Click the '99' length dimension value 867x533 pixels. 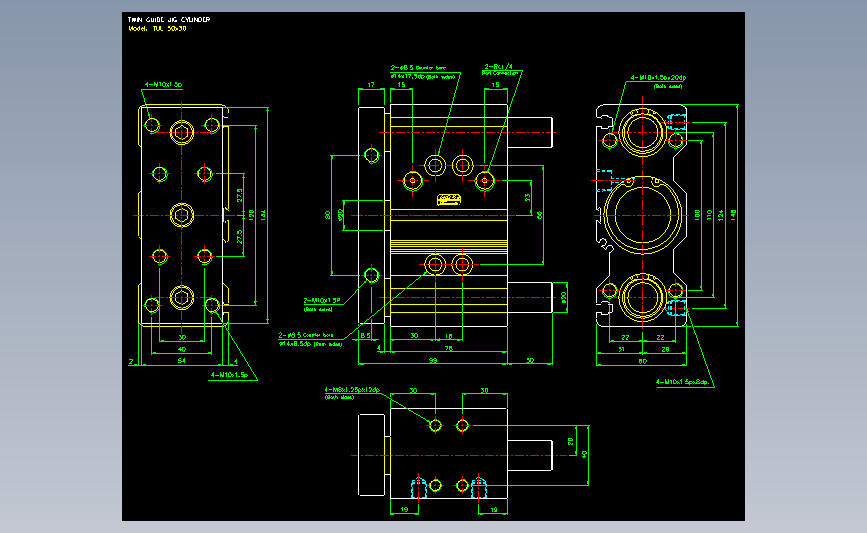(432, 360)
